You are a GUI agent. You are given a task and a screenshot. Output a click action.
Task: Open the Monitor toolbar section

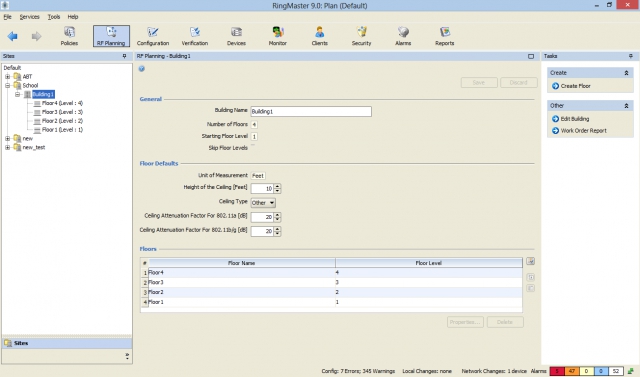coord(278,36)
